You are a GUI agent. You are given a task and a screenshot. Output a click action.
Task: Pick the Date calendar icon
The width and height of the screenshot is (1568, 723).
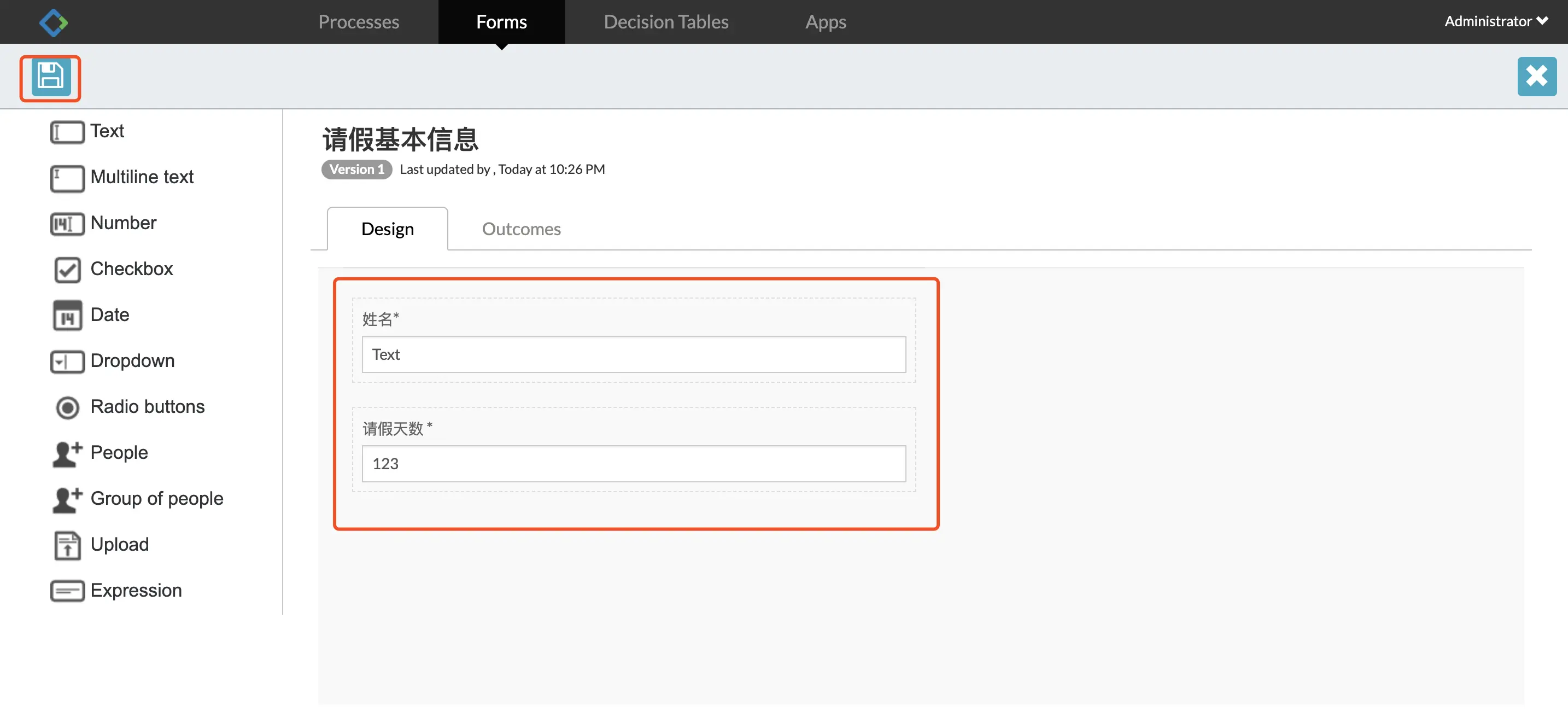(67, 316)
